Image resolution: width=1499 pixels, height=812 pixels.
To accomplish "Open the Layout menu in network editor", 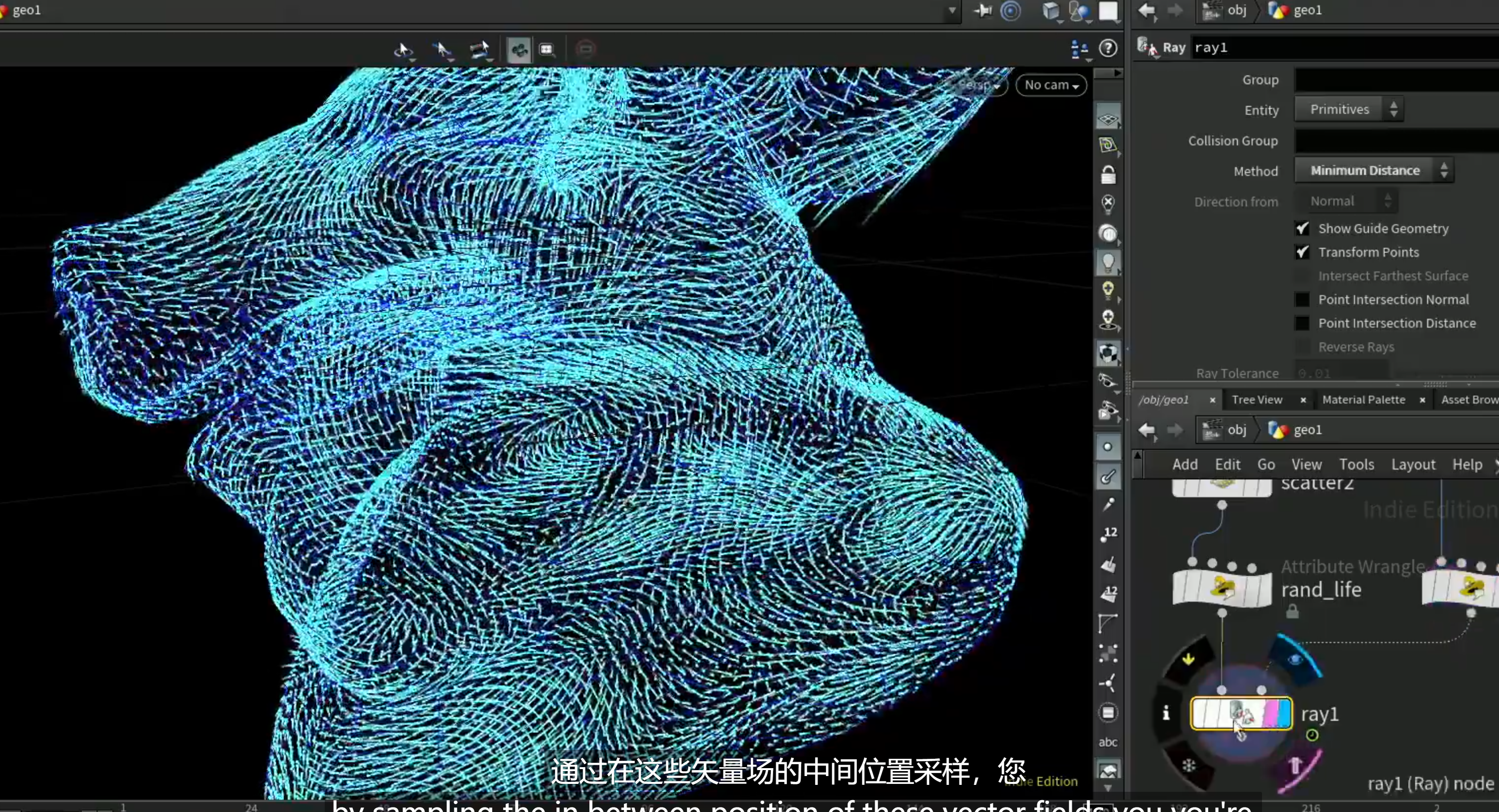I will (1413, 465).
